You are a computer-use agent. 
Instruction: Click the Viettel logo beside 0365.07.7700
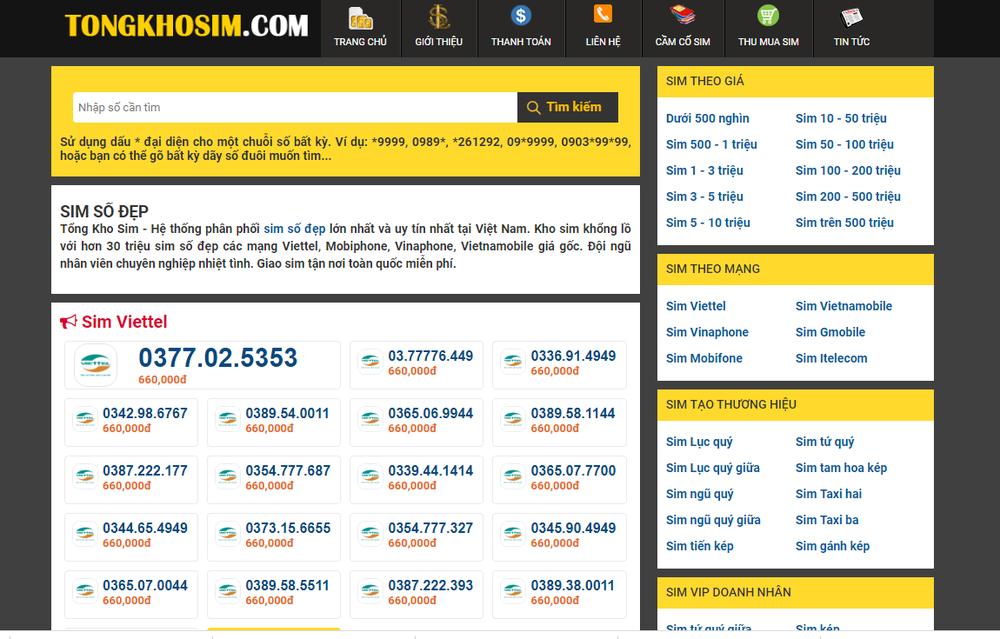coord(513,477)
